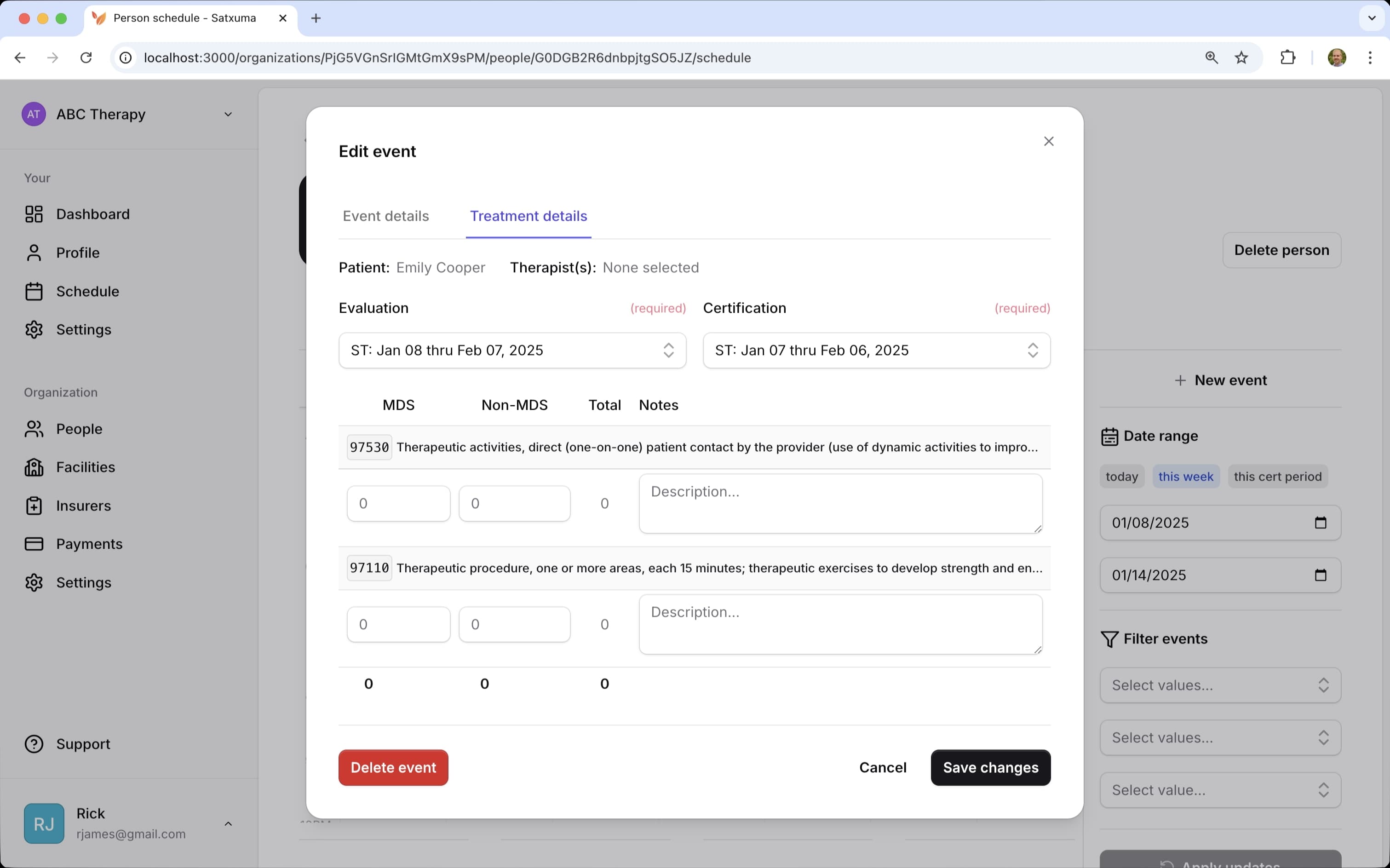Click the browser forward arrow
This screenshot has width=1390, height=868.
point(53,57)
